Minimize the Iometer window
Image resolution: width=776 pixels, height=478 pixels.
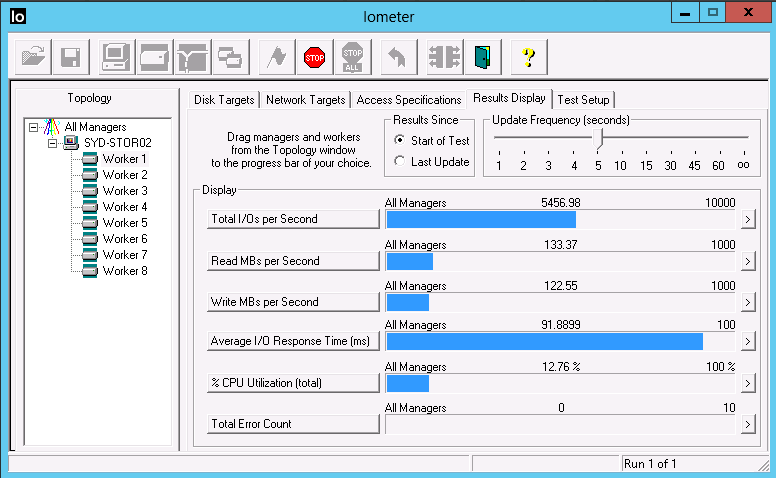685,13
